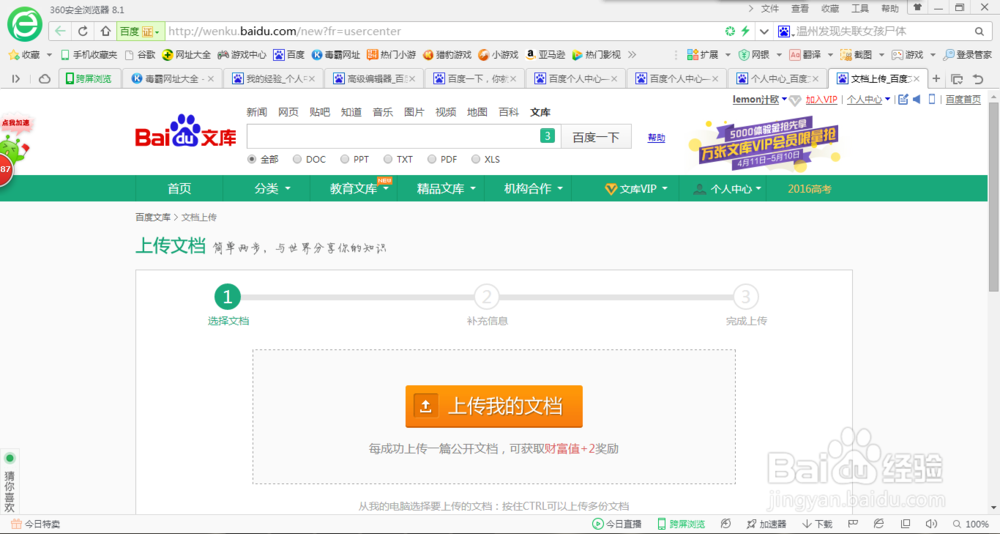Click the 截图 screenshot tool
This screenshot has height=534, width=1000.
[x=856, y=55]
